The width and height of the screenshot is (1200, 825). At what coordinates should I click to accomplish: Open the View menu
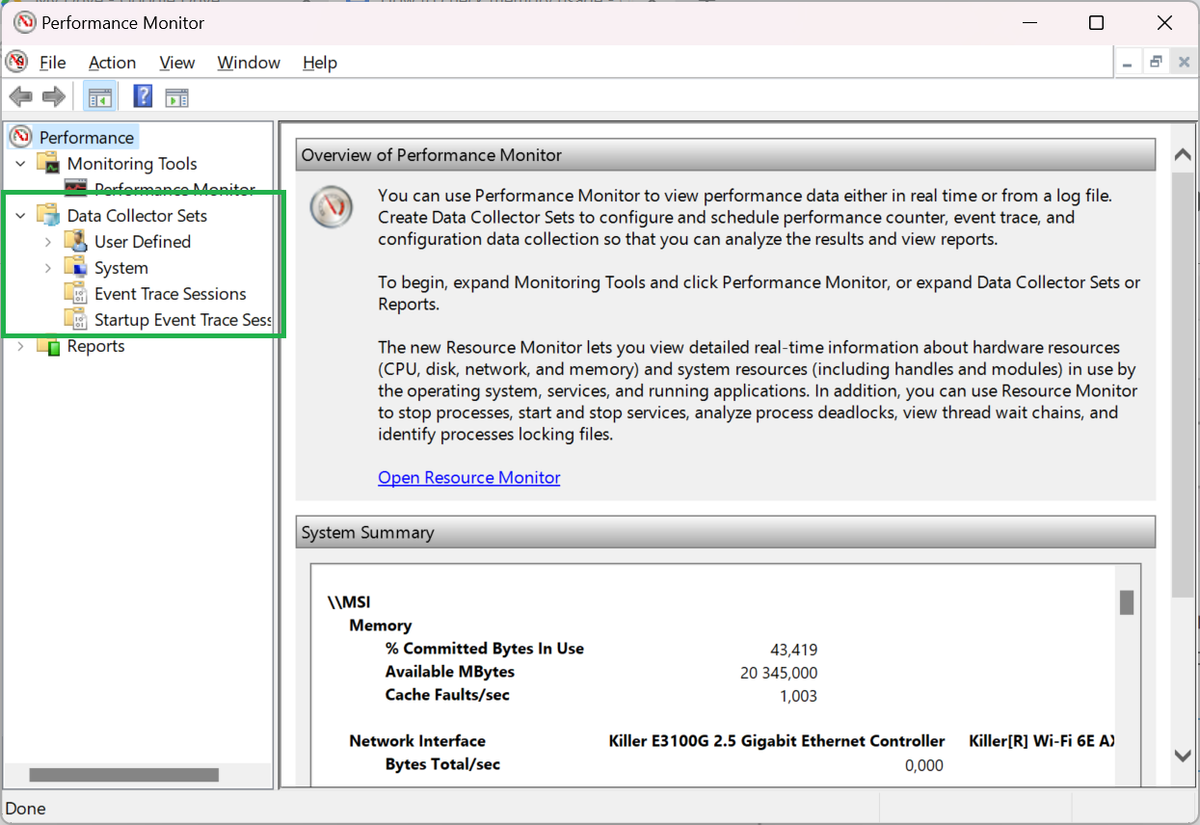177,62
